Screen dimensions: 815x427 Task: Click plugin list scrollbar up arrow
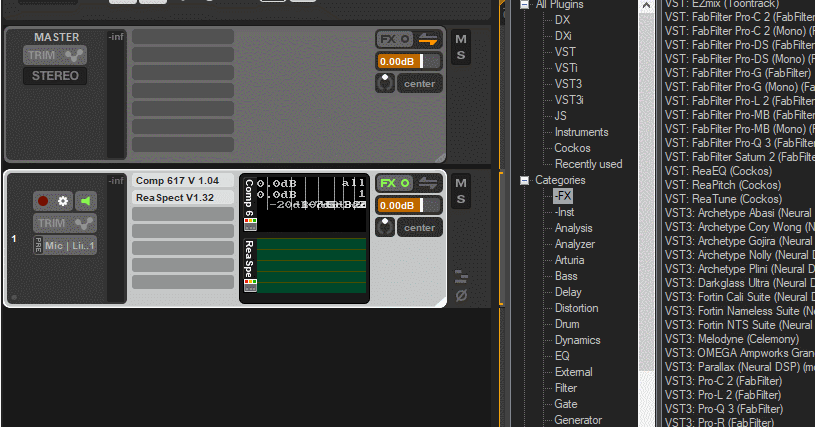pyautogui.click(x=646, y=6)
